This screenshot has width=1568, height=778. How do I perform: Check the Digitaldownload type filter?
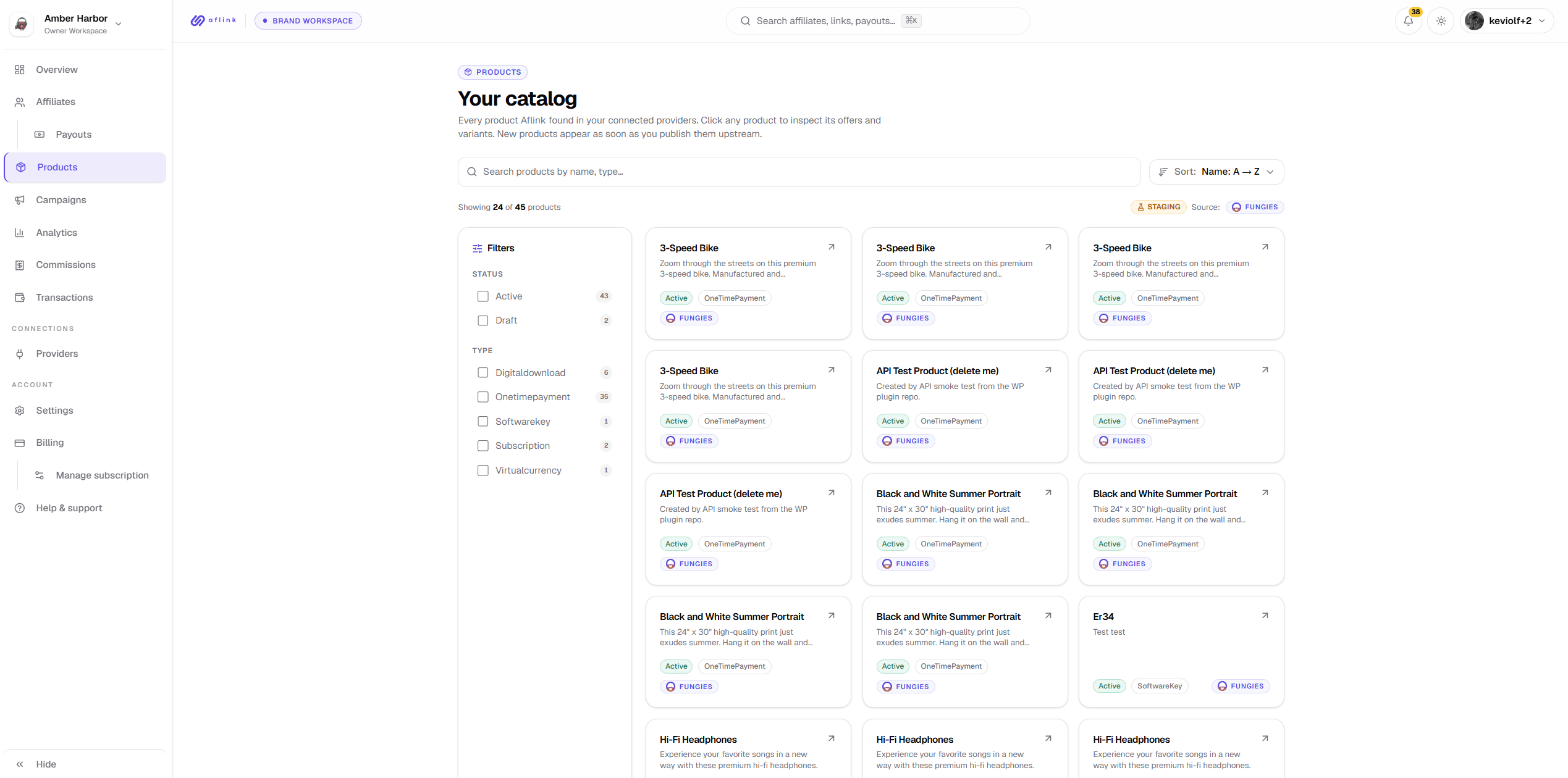[x=483, y=373]
